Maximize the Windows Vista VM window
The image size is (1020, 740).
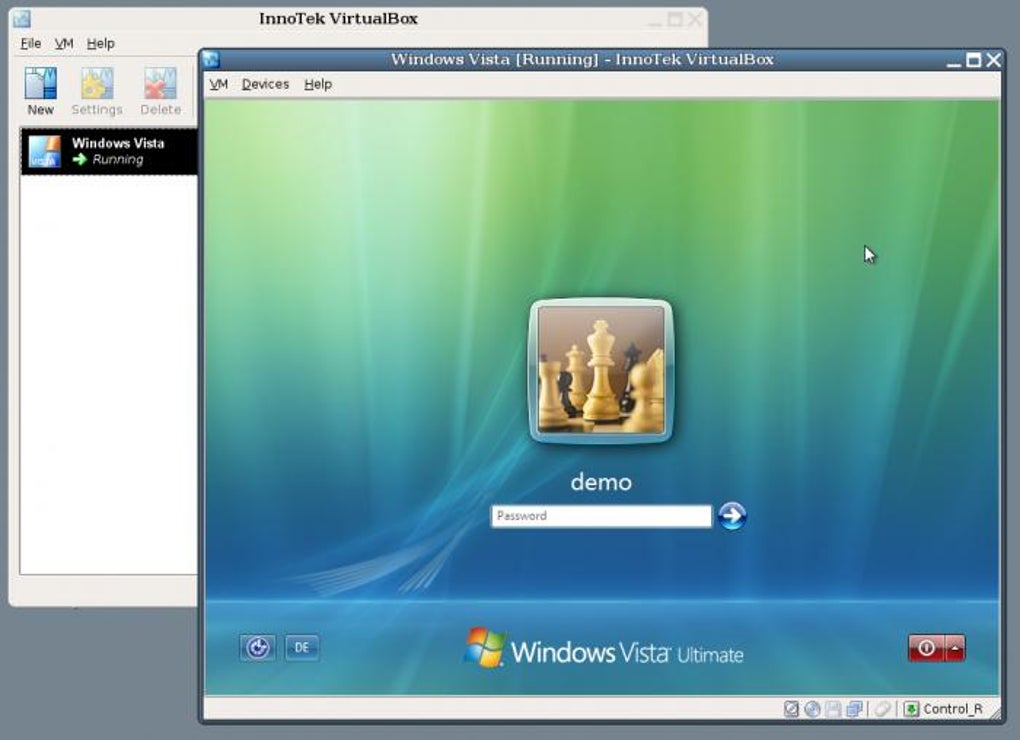pyautogui.click(x=973, y=60)
